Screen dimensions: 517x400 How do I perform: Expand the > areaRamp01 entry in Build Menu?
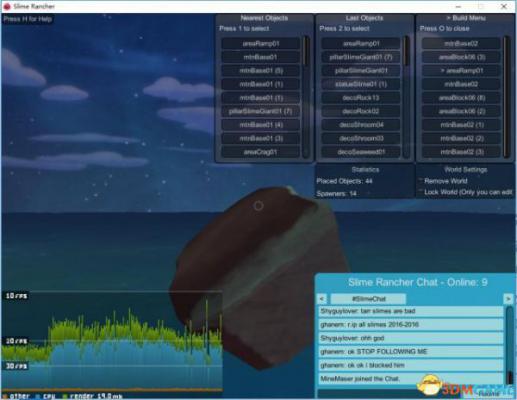point(461,71)
